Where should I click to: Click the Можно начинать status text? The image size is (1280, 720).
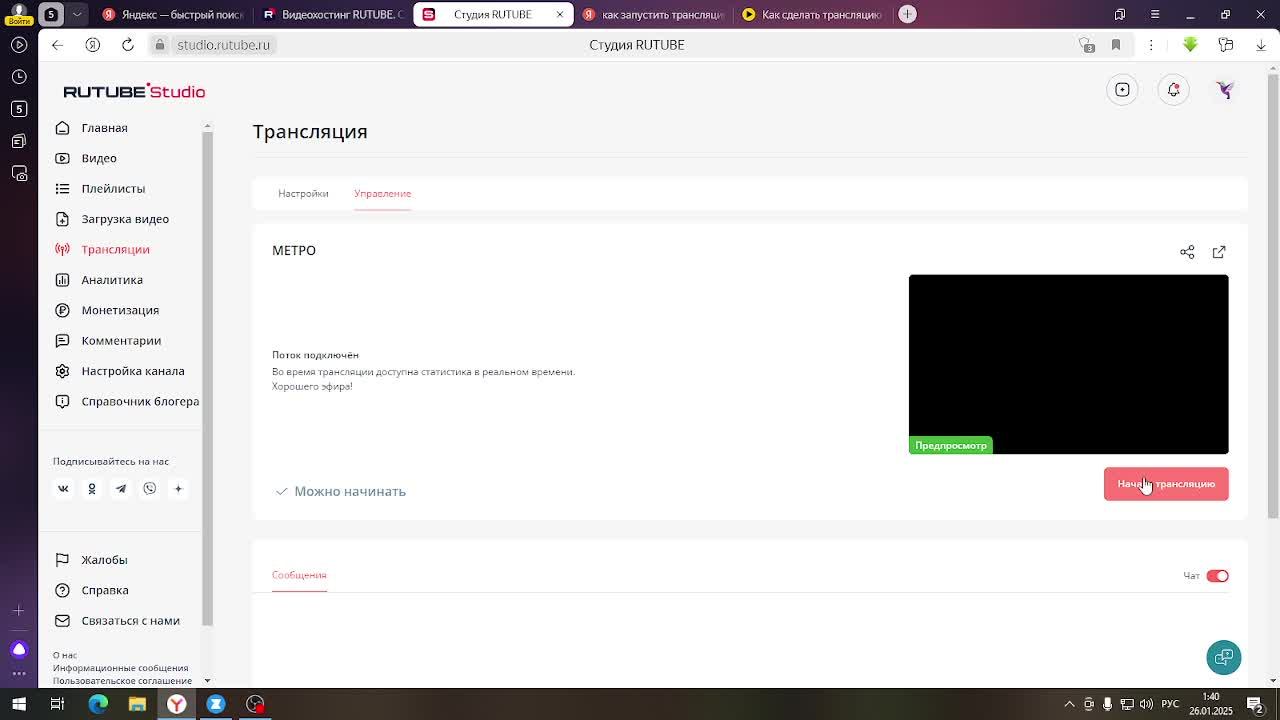tap(350, 491)
